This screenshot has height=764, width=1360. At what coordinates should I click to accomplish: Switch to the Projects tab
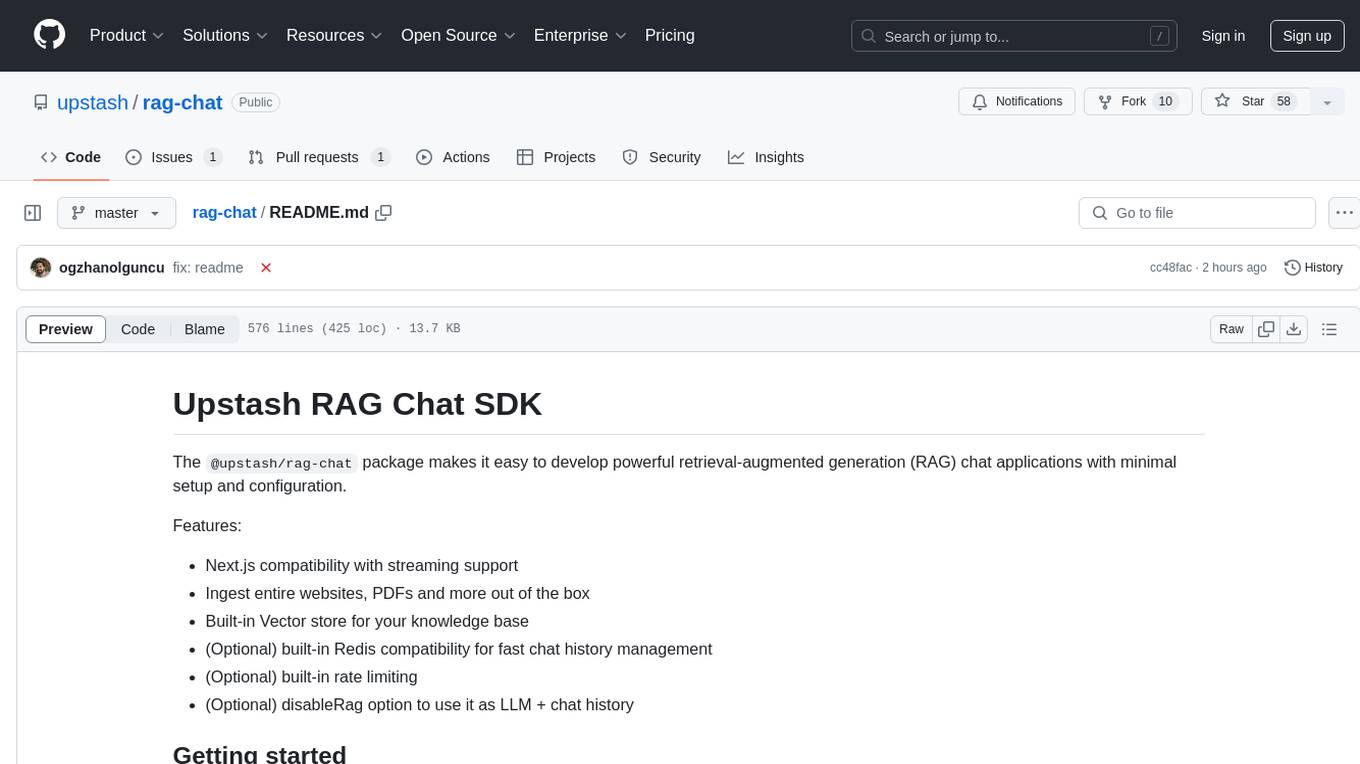tap(556, 157)
